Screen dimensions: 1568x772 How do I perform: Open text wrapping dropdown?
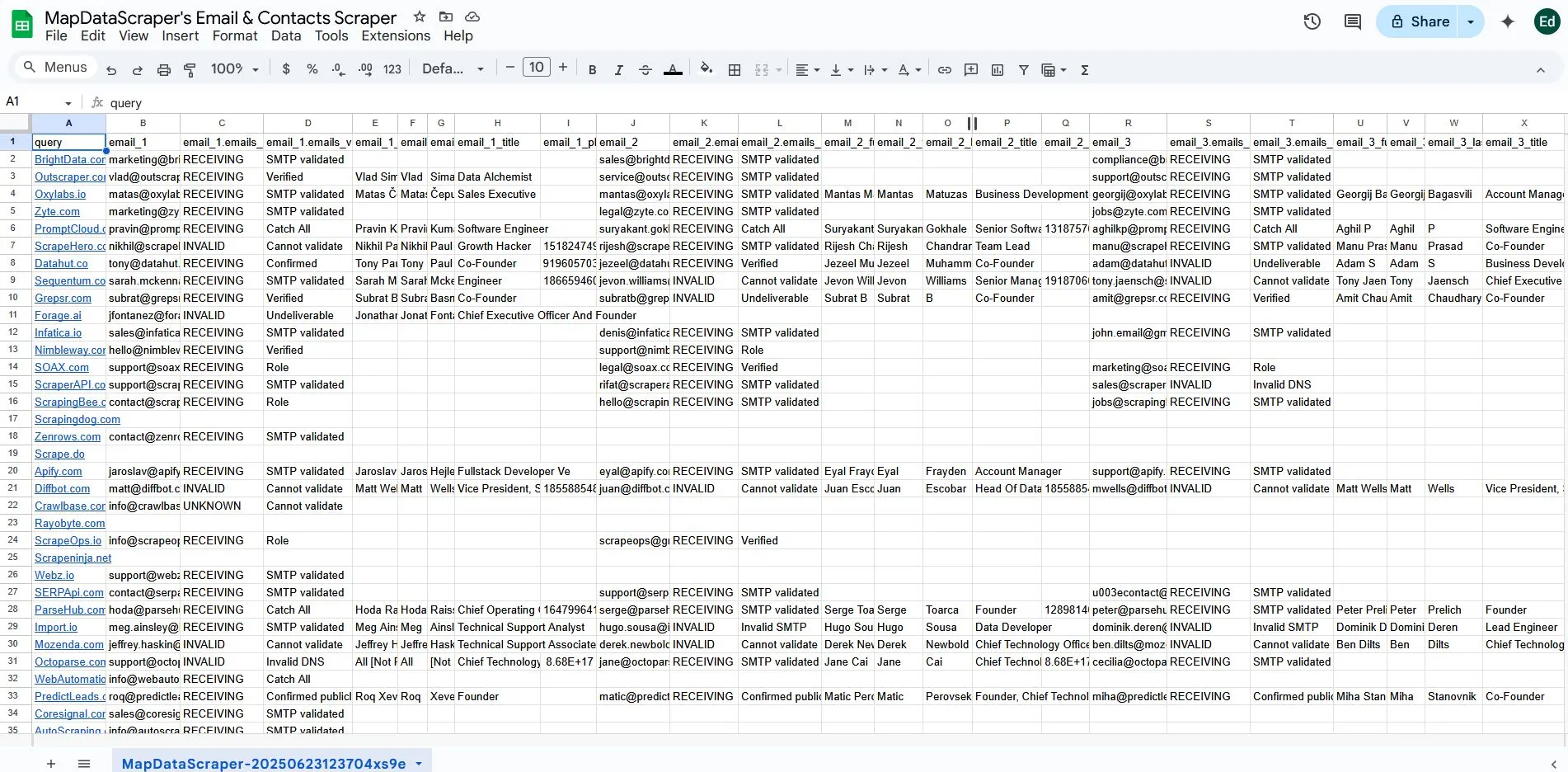[x=875, y=70]
